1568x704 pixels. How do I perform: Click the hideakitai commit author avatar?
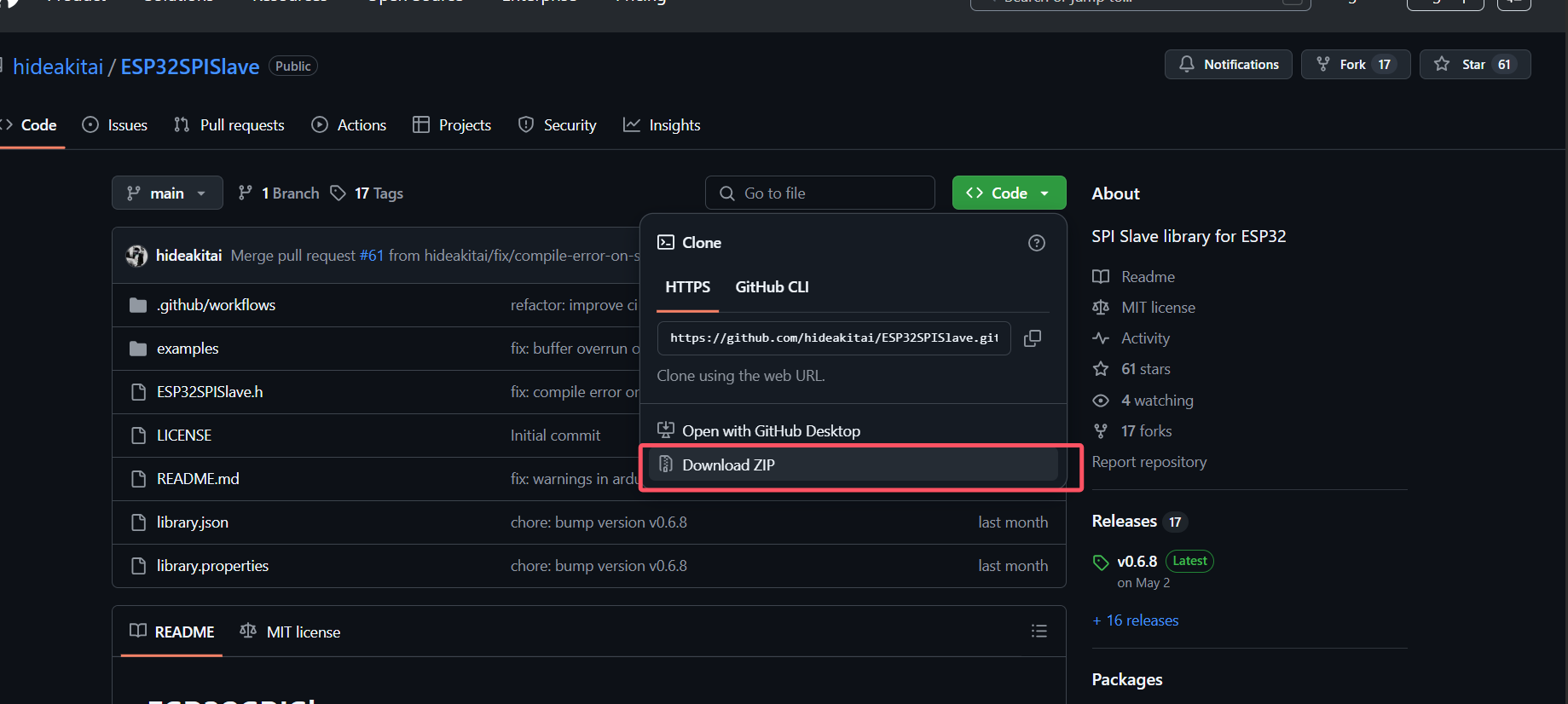point(136,256)
